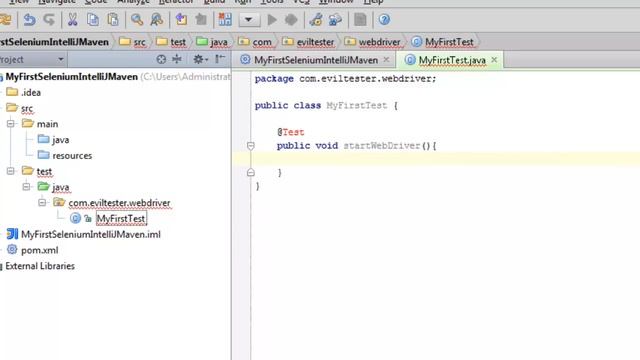This screenshot has width=640, height=360.
Task: Close the MyFirstTest.java tab
Action: pos(494,60)
